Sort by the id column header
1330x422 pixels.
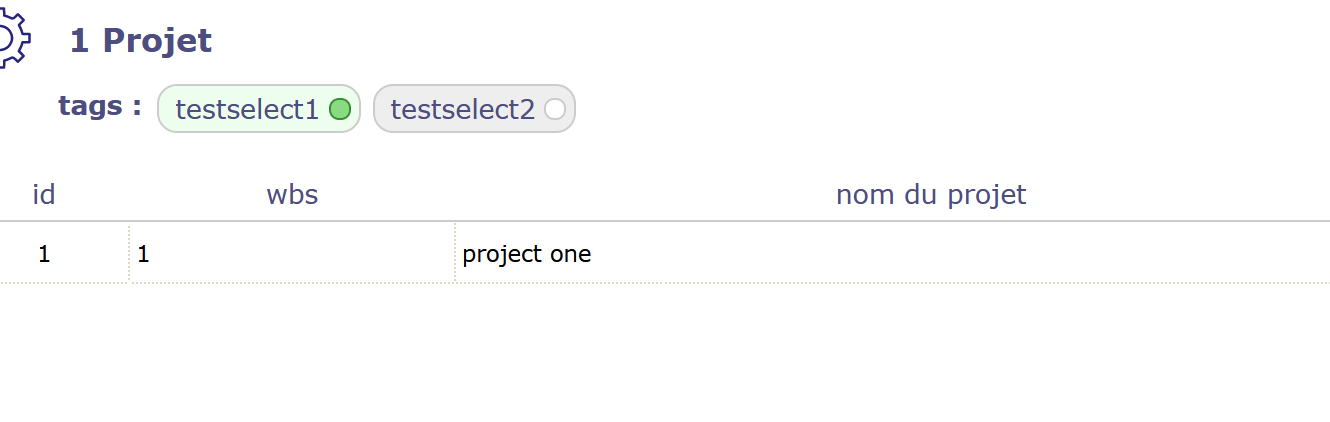tap(44, 194)
